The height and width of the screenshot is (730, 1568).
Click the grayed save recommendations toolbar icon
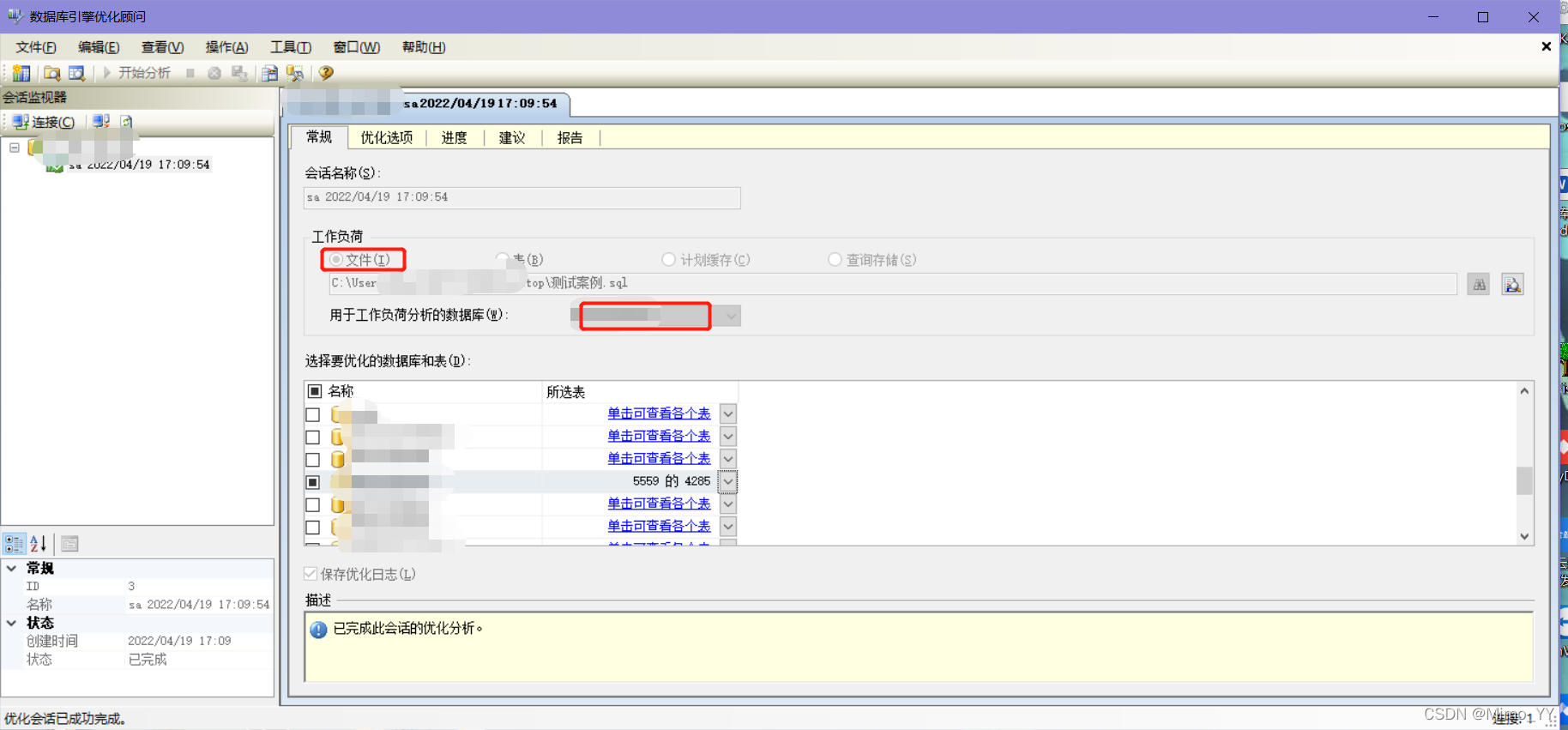(x=239, y=73)
